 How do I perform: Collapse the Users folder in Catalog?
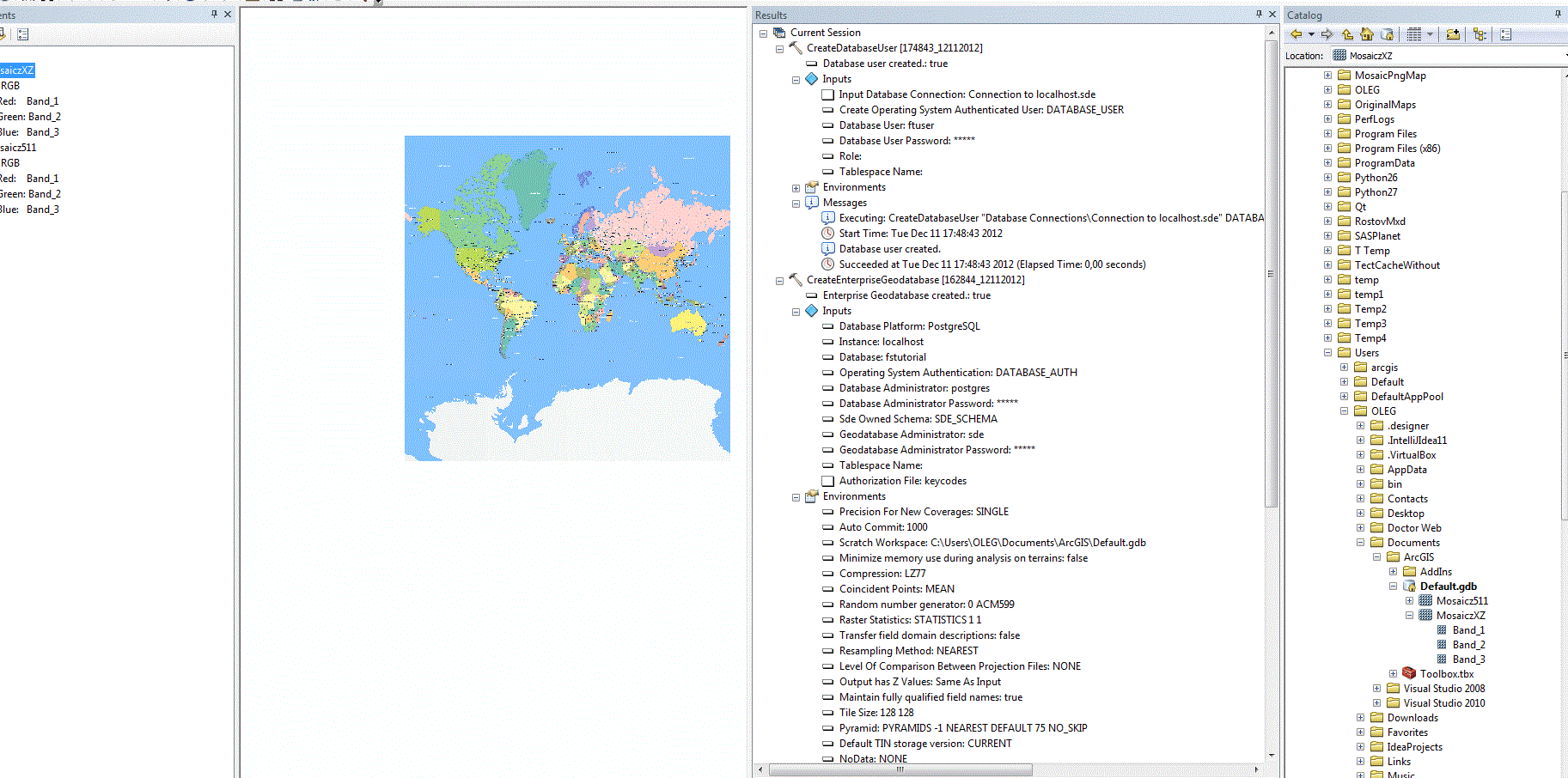[x=1327, y=353]
